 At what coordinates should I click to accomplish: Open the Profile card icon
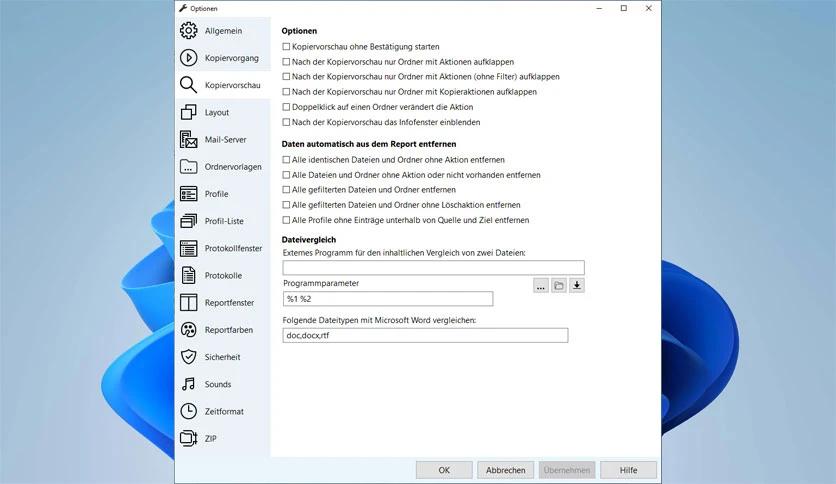pos(188,194)
